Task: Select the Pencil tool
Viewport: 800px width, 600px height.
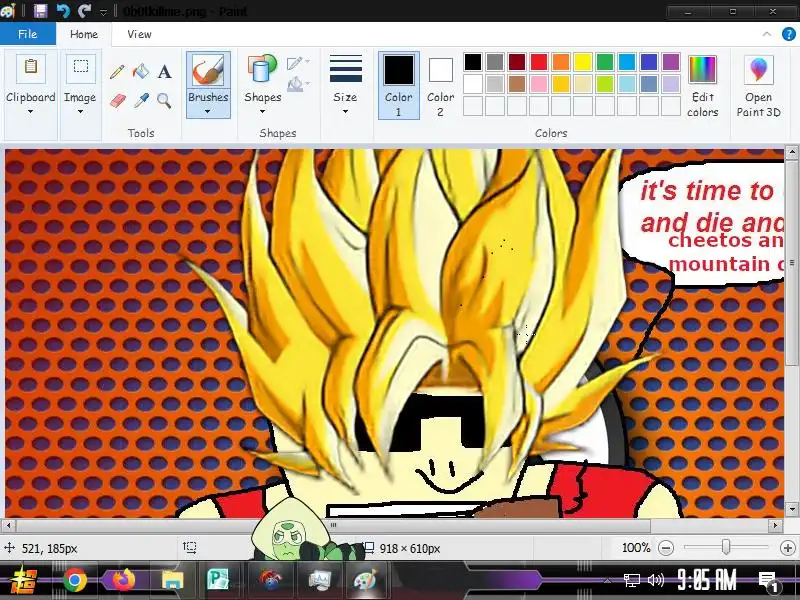Action: pos(117,71)
